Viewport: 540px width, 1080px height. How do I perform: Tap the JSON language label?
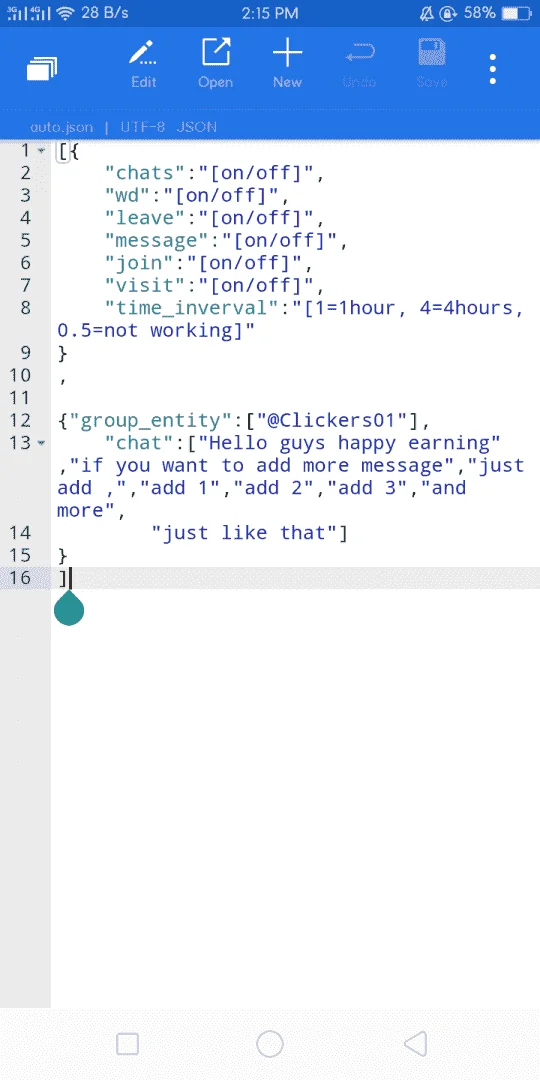tap(196, 127)
